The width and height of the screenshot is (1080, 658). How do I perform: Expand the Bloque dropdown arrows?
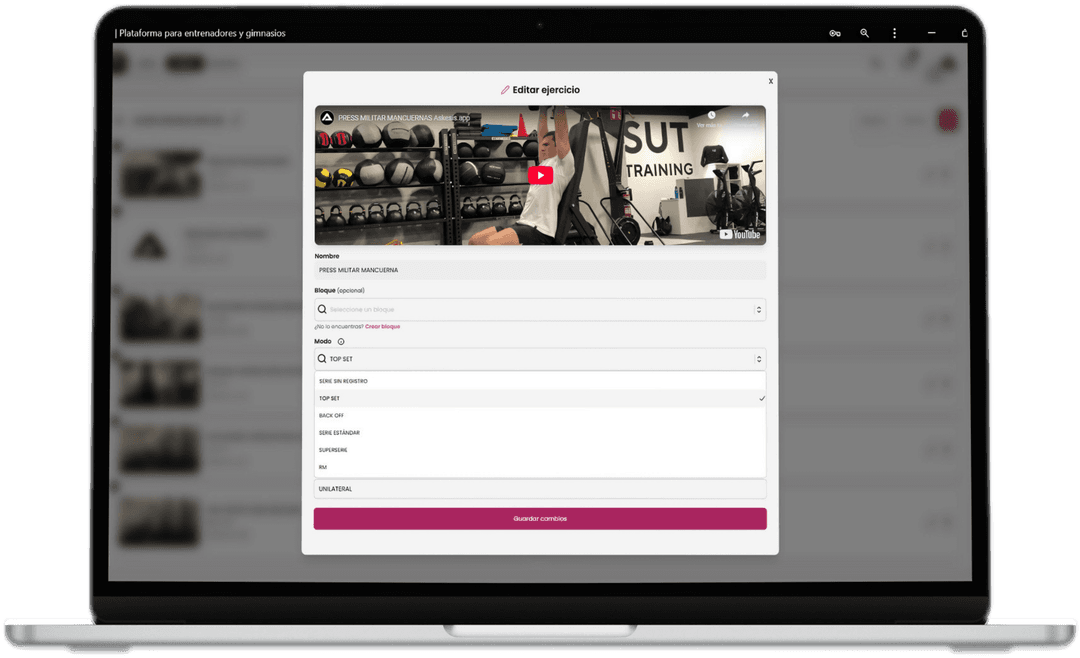point(758,310)
